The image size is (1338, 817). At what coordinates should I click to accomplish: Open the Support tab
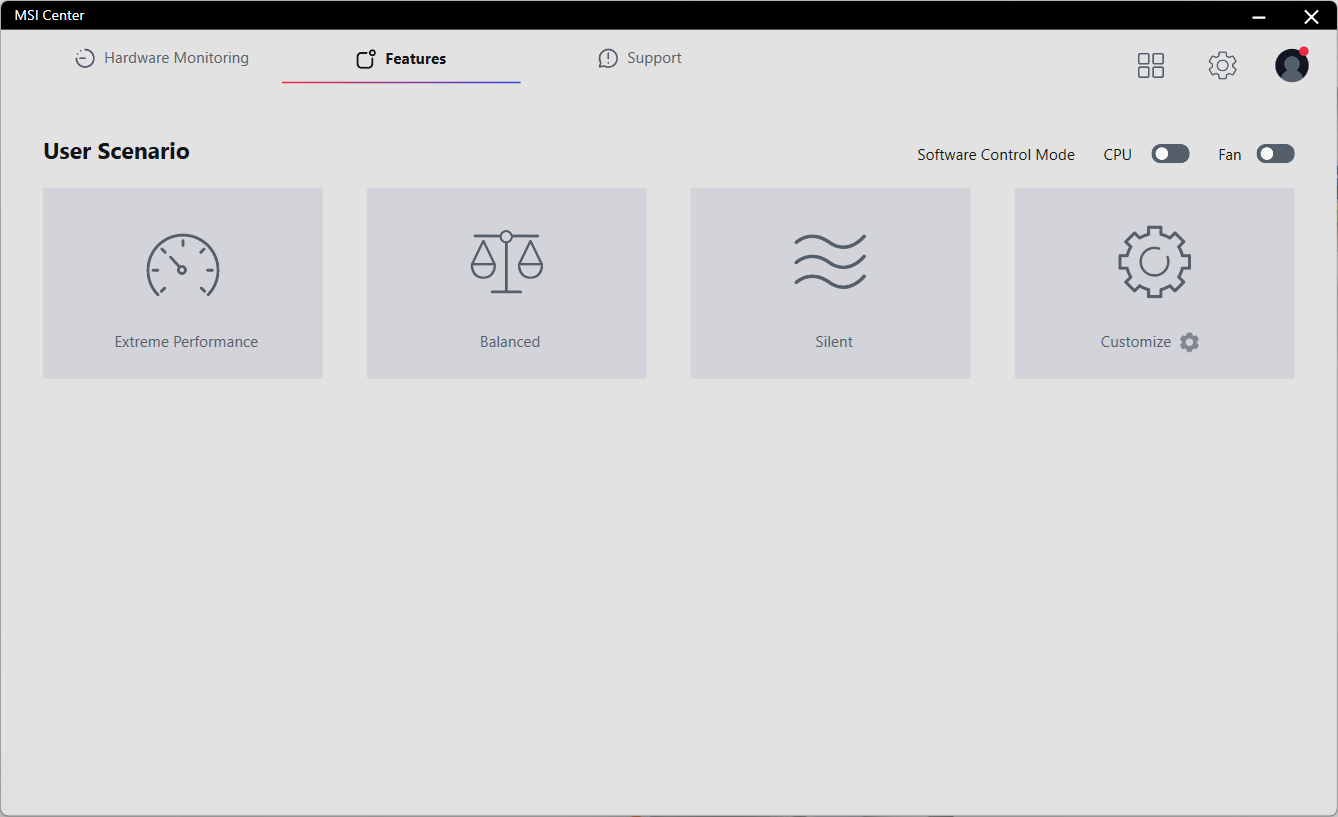pyautogui.click(x=640, y=58)
